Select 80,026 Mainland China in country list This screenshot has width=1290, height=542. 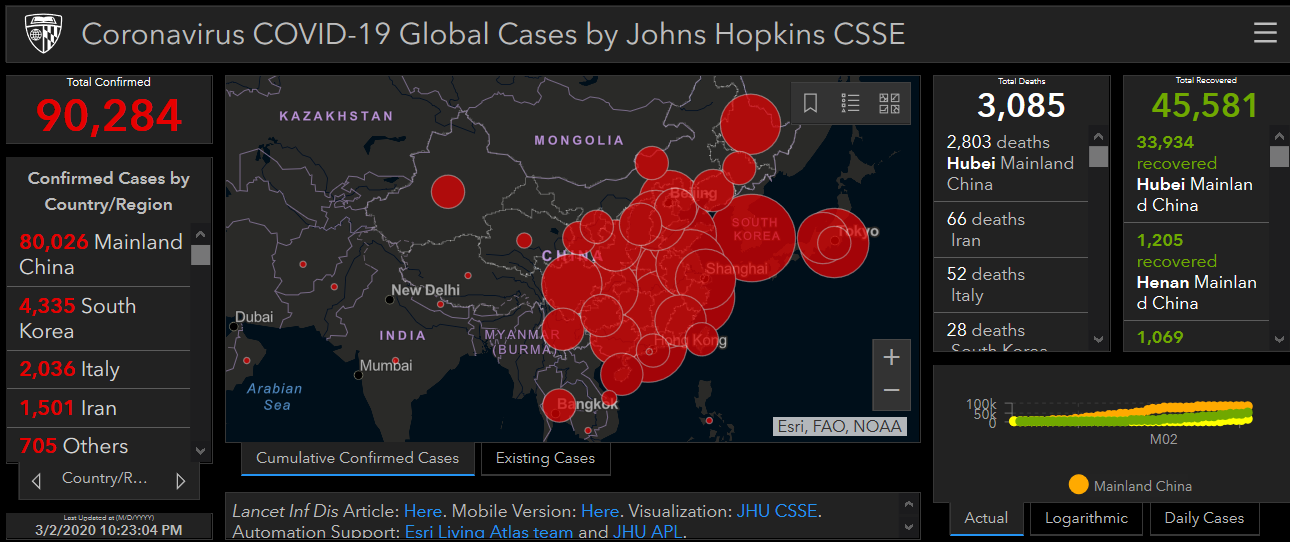coord(100,254)
